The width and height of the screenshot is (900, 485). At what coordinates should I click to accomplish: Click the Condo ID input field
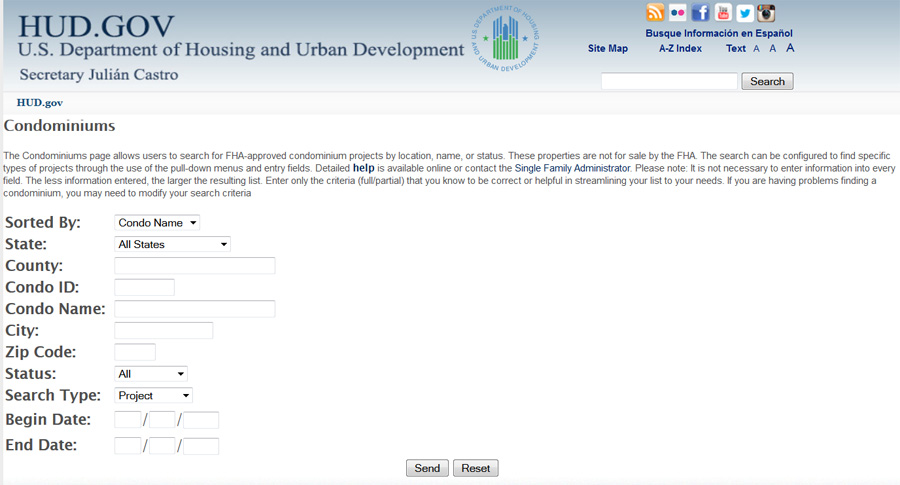(144, 288)
